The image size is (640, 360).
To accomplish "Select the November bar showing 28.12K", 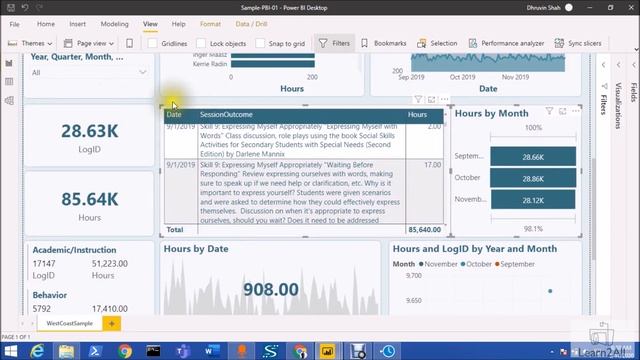I will pyautogui.click(x=533, y=200).
